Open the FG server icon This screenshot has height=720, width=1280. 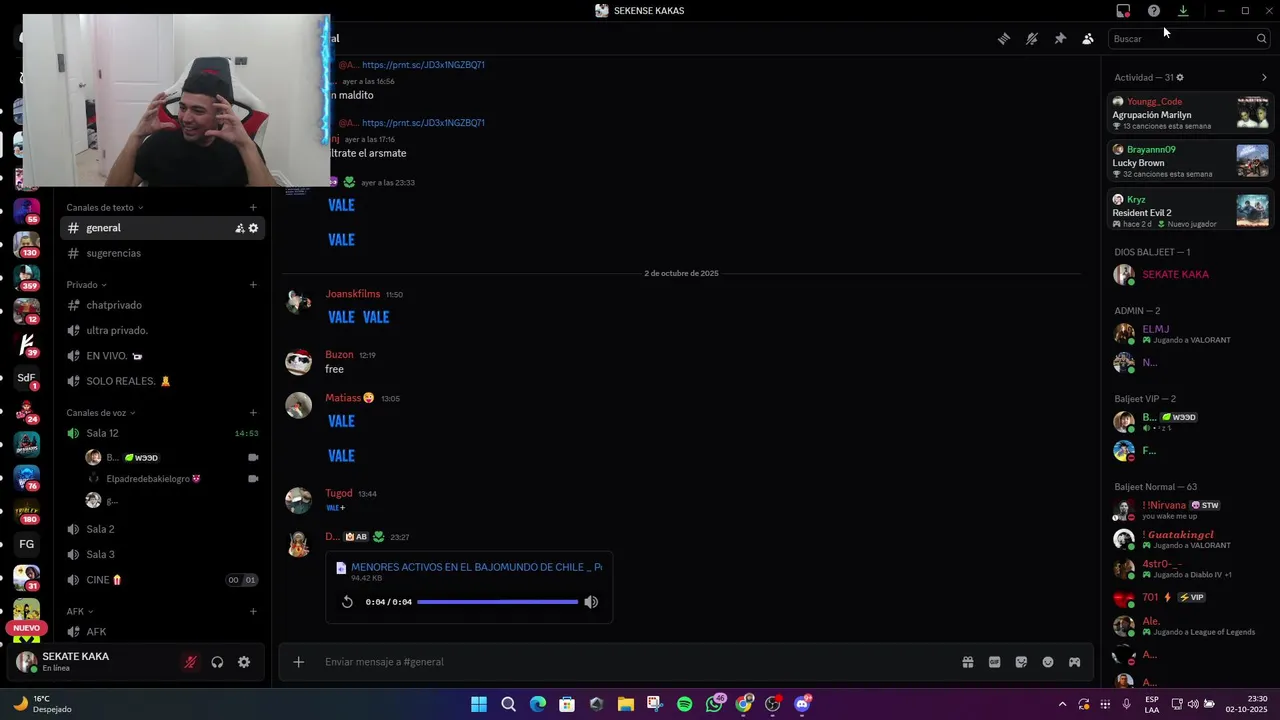(x=27, y=544)
